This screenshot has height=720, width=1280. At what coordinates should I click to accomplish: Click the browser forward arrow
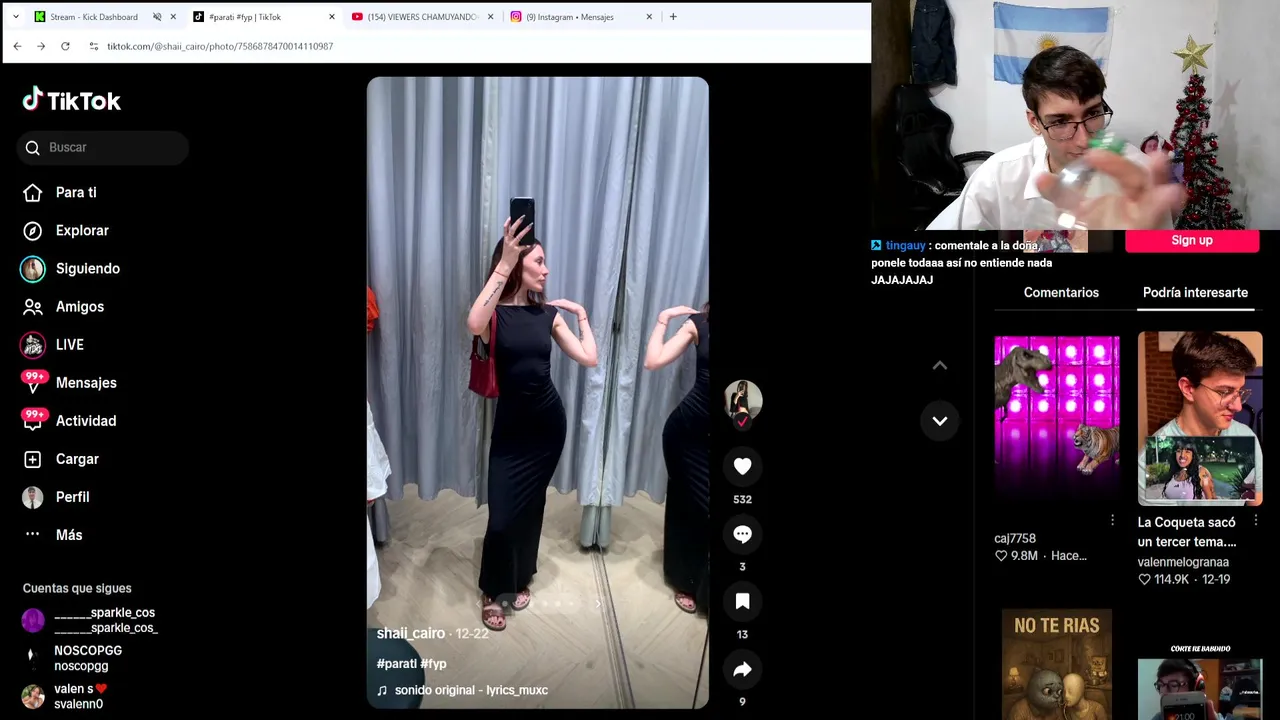(41, 47)
